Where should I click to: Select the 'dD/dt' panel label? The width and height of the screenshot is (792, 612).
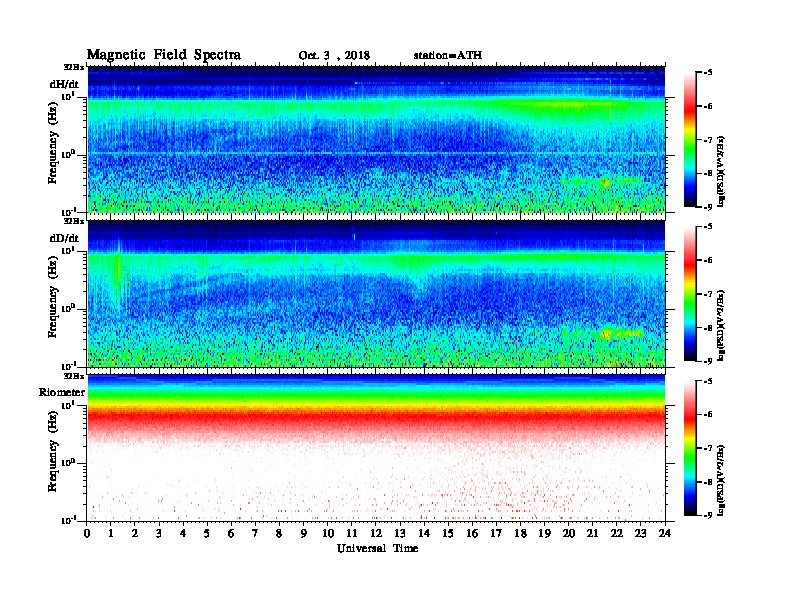(x=64, y=238)
